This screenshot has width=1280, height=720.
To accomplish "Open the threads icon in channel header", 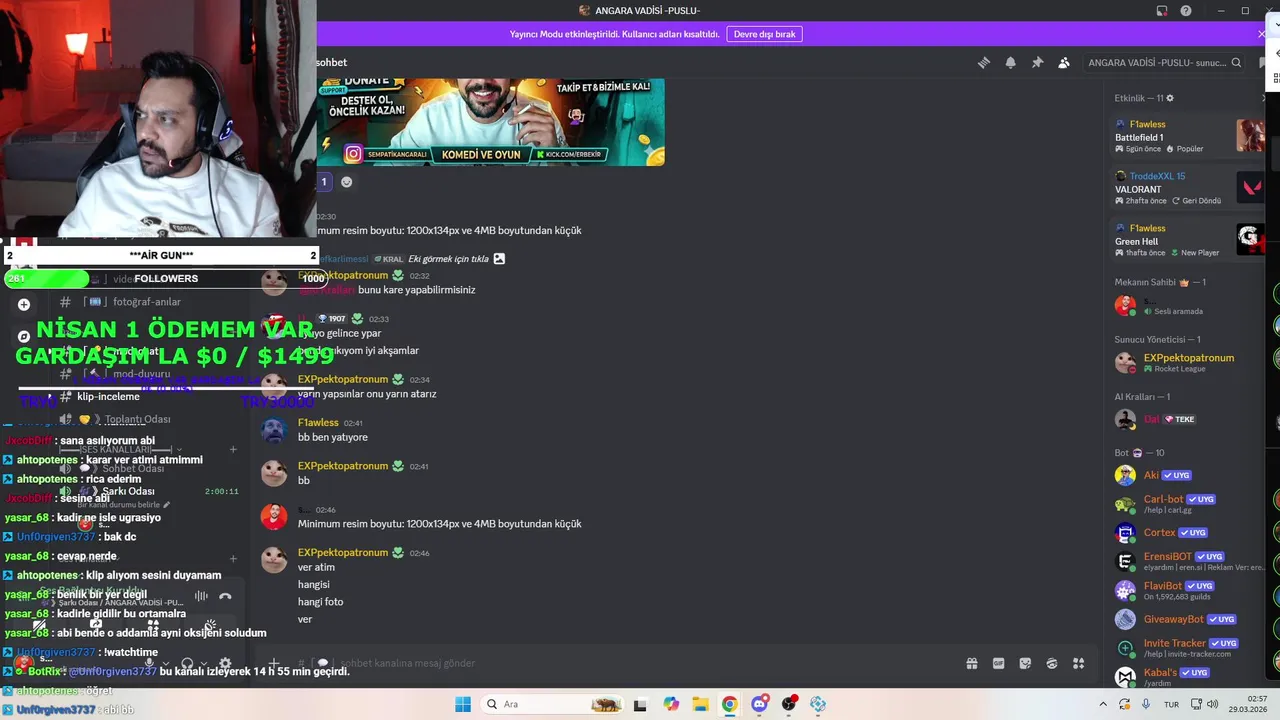I will [984, 62].
